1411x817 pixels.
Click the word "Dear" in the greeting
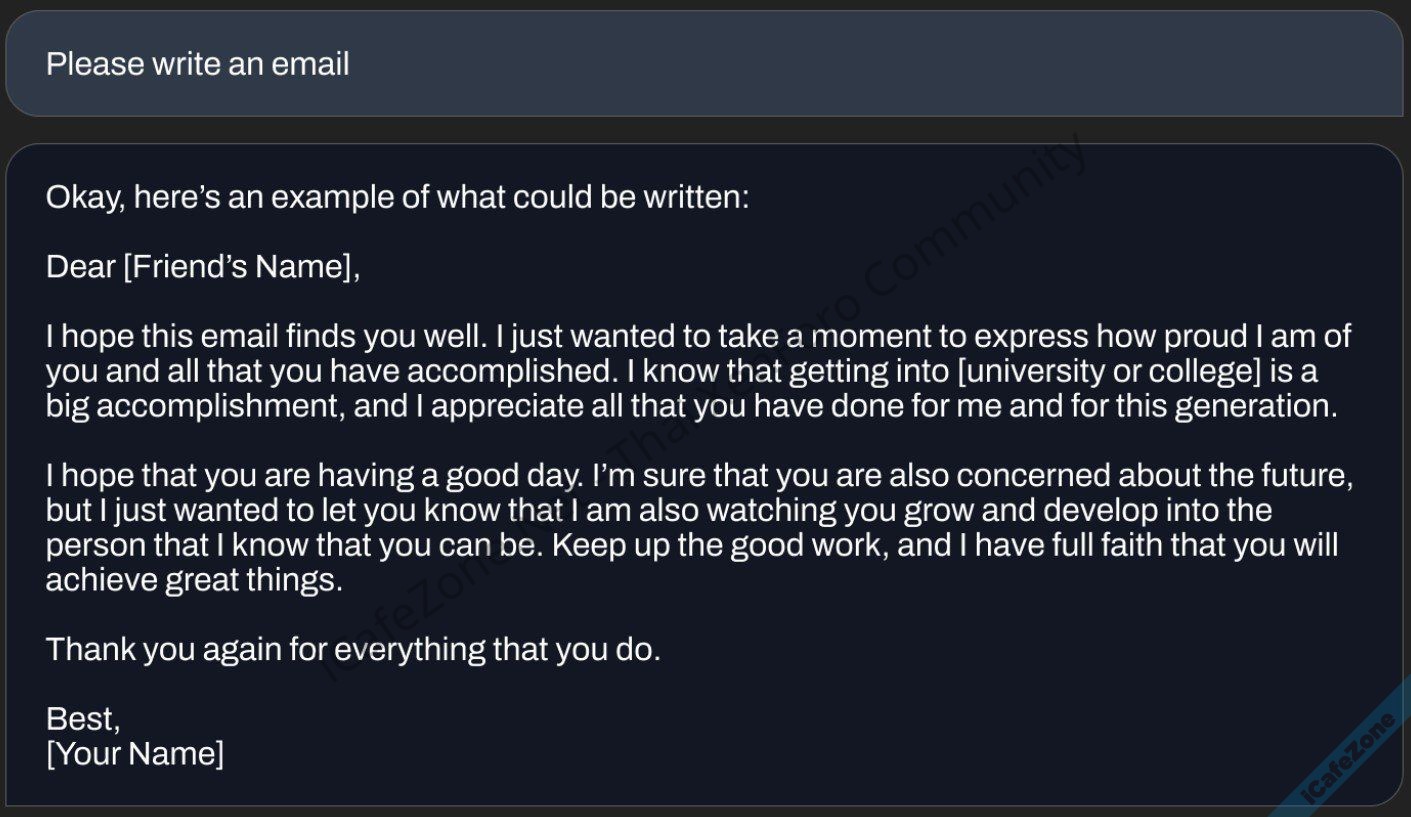[x=81, y=267]
